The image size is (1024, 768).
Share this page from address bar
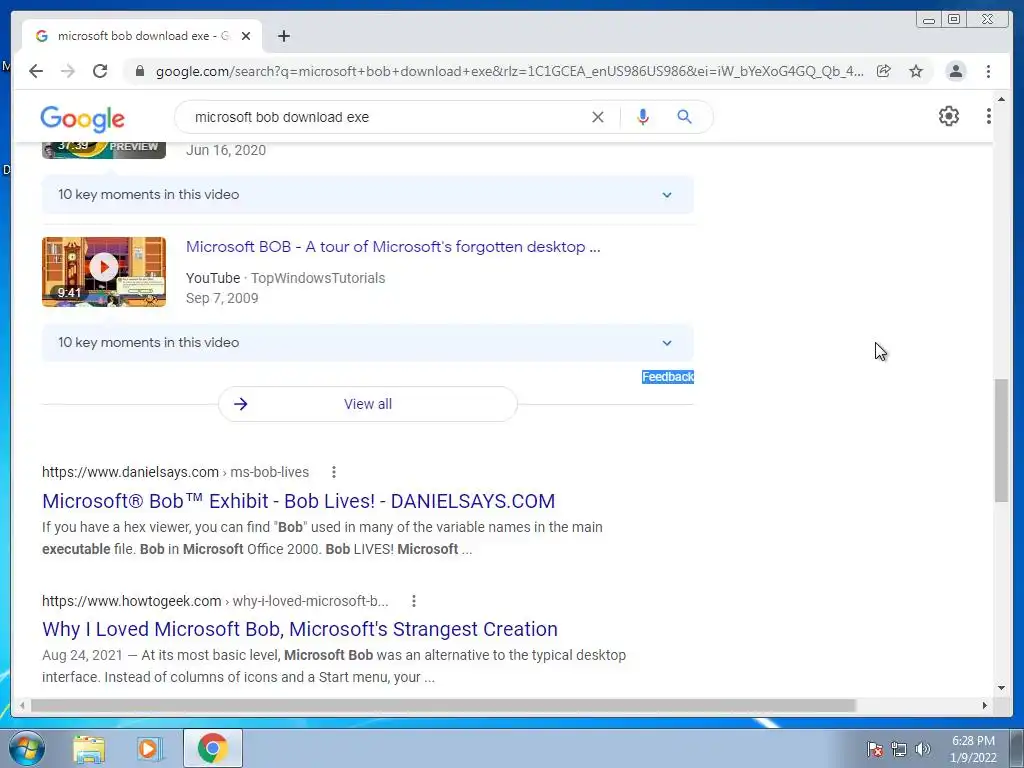coord(884,71)
